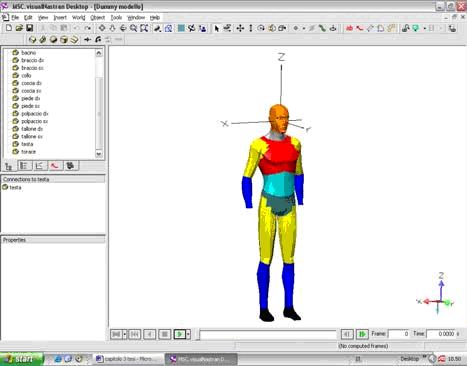
Task: Select the 'testa' body in tree
Action: (x=27, y=144)
